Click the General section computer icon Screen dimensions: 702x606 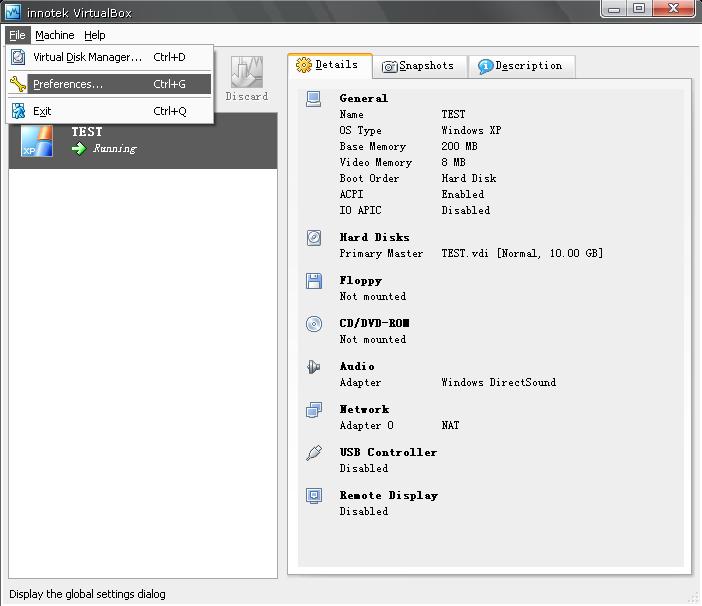click(313, 99)
